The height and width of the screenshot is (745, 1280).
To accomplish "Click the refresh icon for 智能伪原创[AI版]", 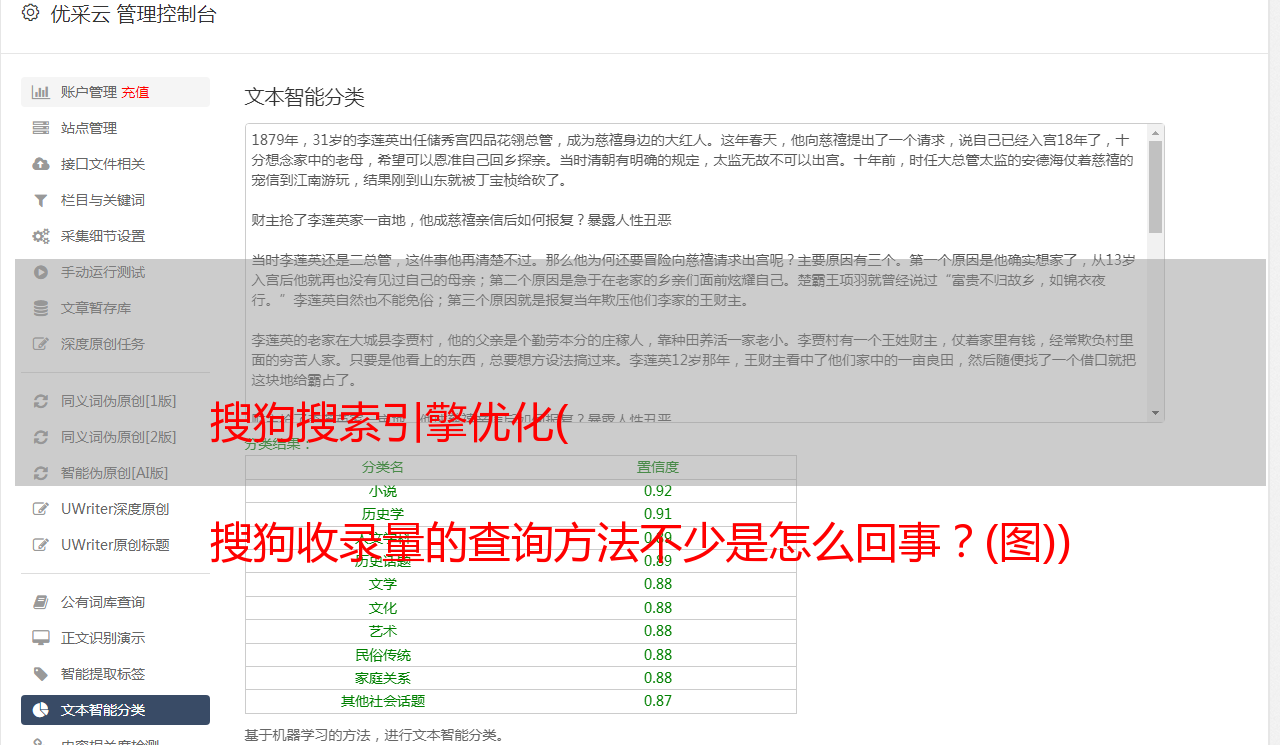I will click(x=40, y=473).
